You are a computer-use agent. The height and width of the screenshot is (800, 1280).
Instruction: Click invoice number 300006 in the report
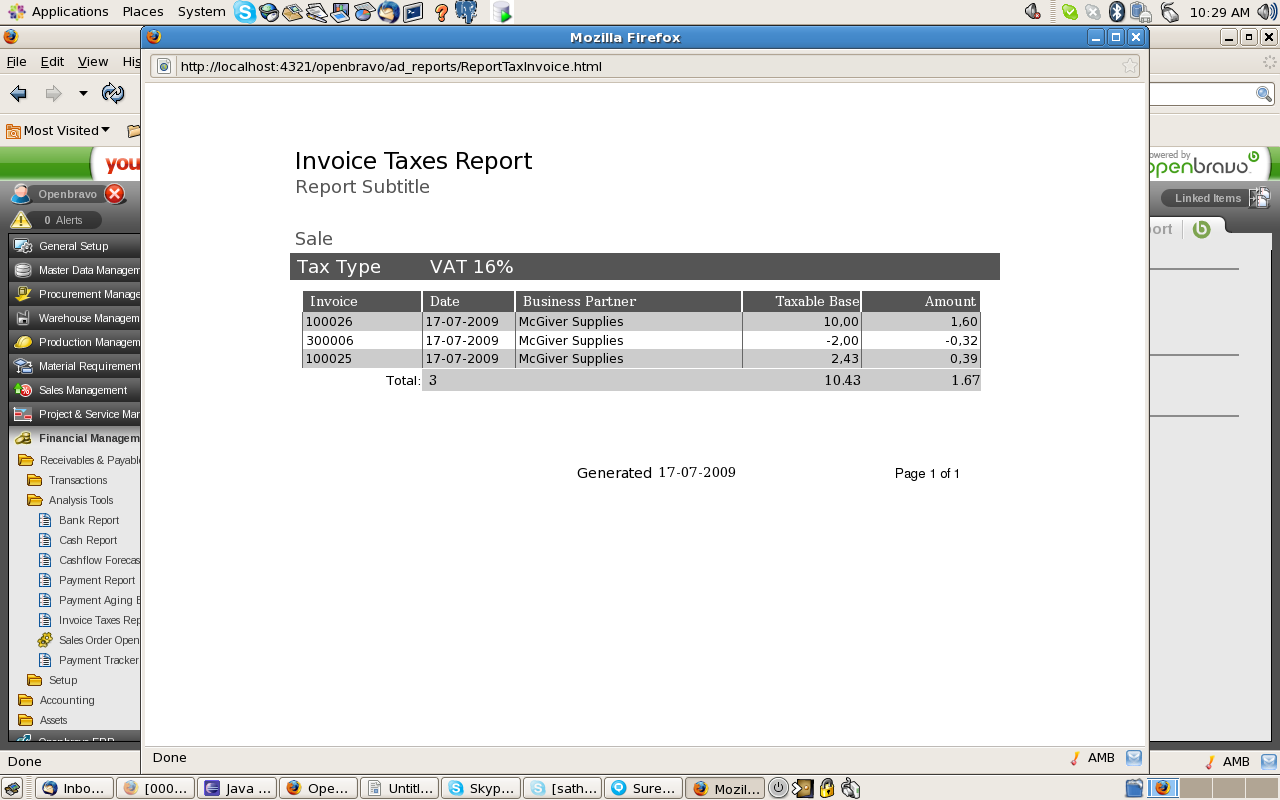click(329, 341)
